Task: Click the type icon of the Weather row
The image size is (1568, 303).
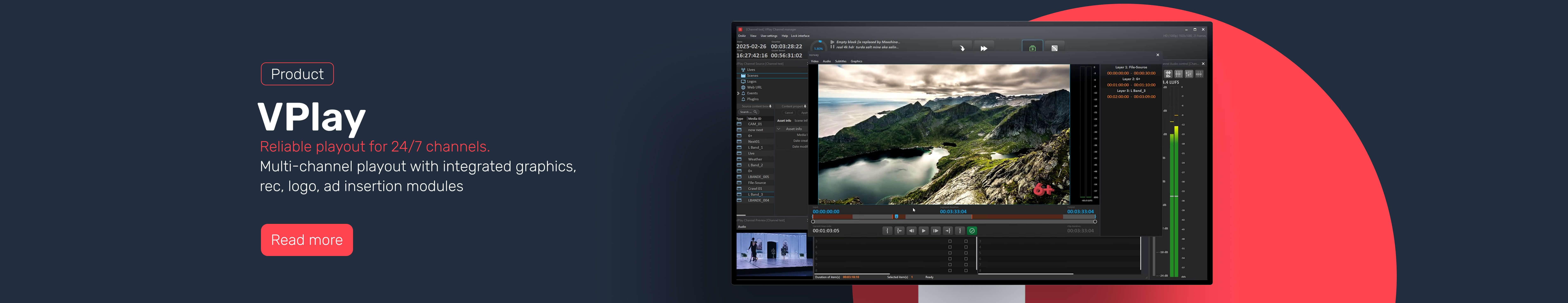Action: [739, 159]
